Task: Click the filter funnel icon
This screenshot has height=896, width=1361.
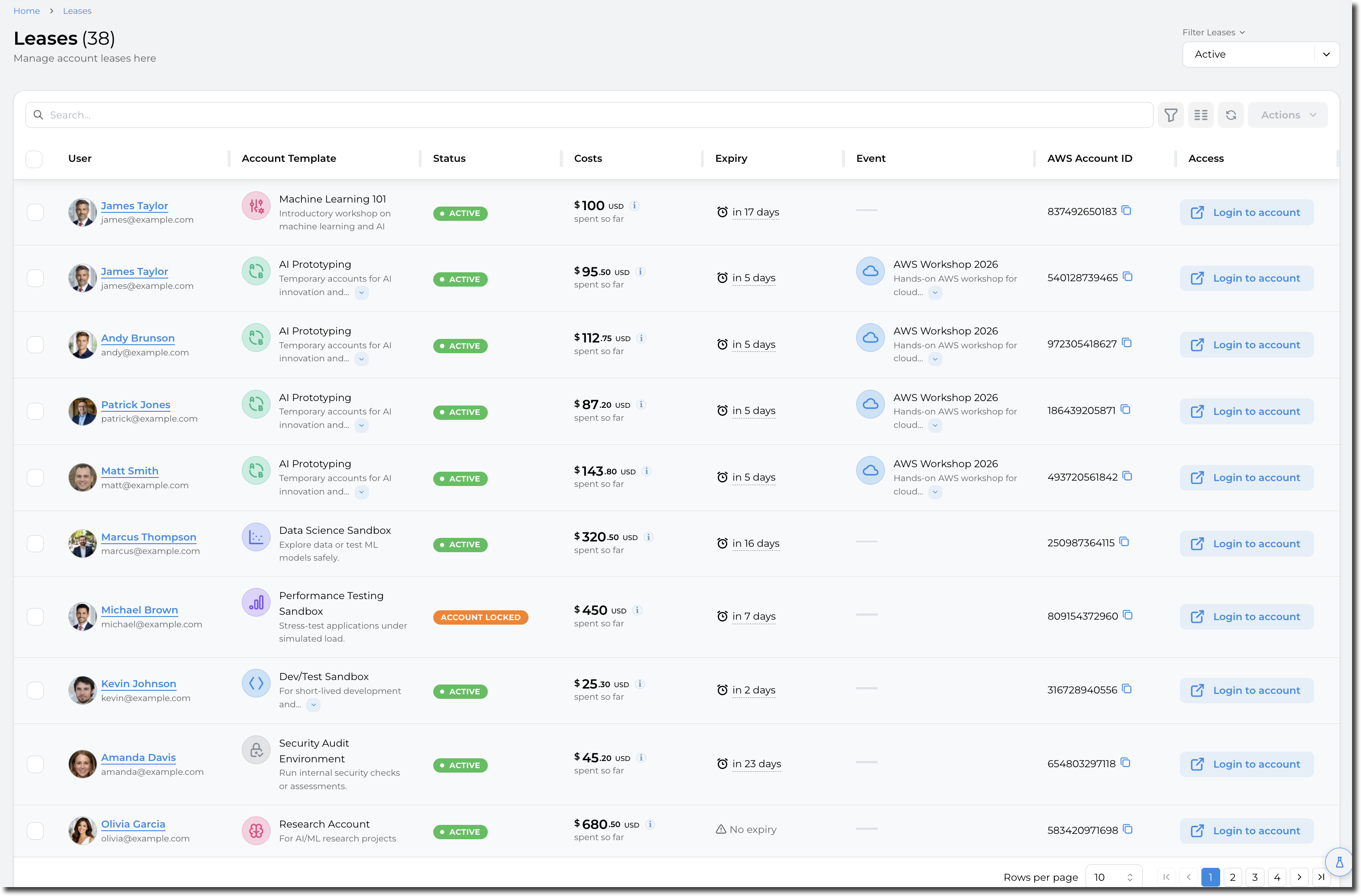Action: point(1171,115)
